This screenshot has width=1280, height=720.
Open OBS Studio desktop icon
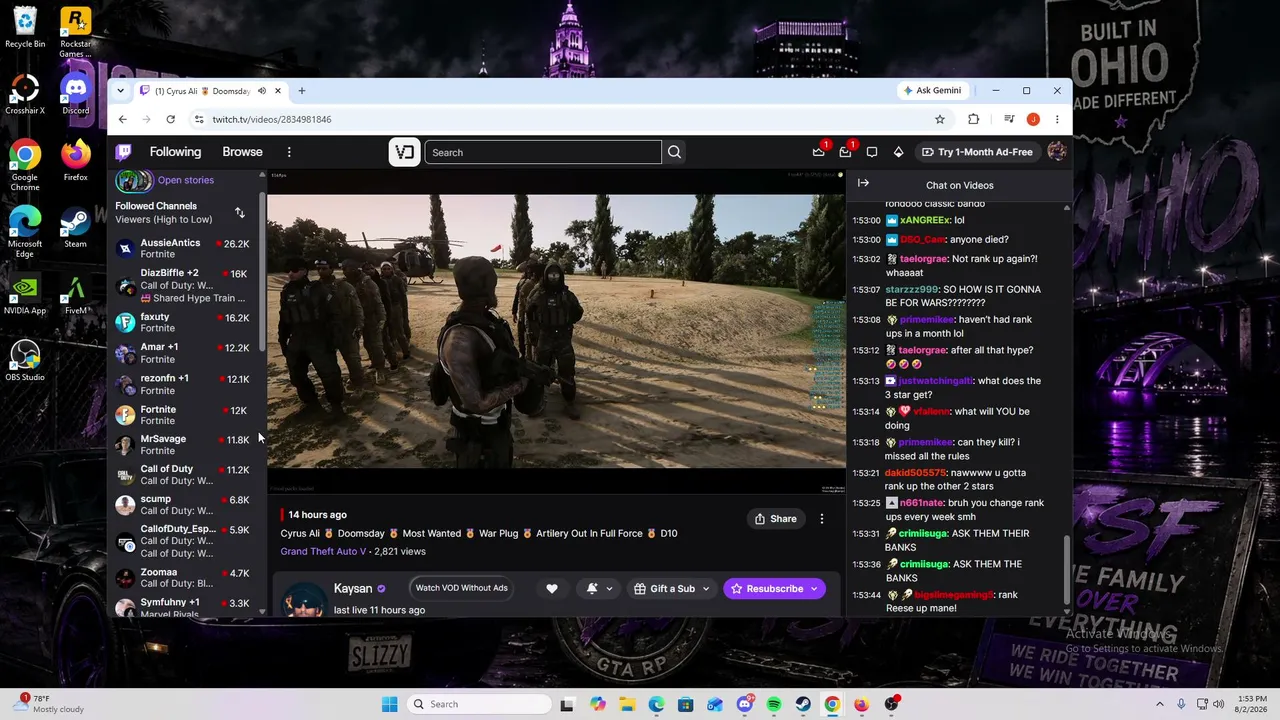pyautogui.click(x=25, y=360)
